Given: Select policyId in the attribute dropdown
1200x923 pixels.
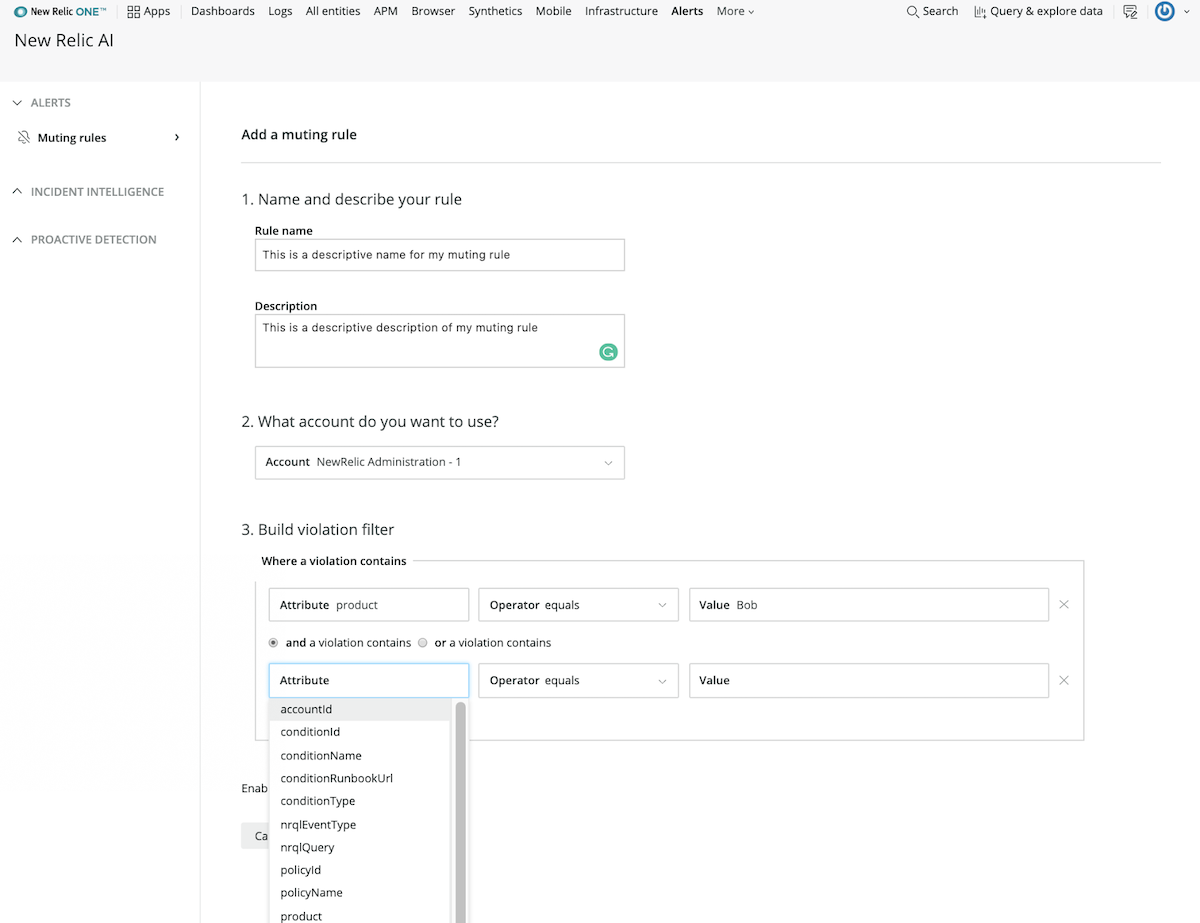Looking at the screenshot, I should (360, 870).
